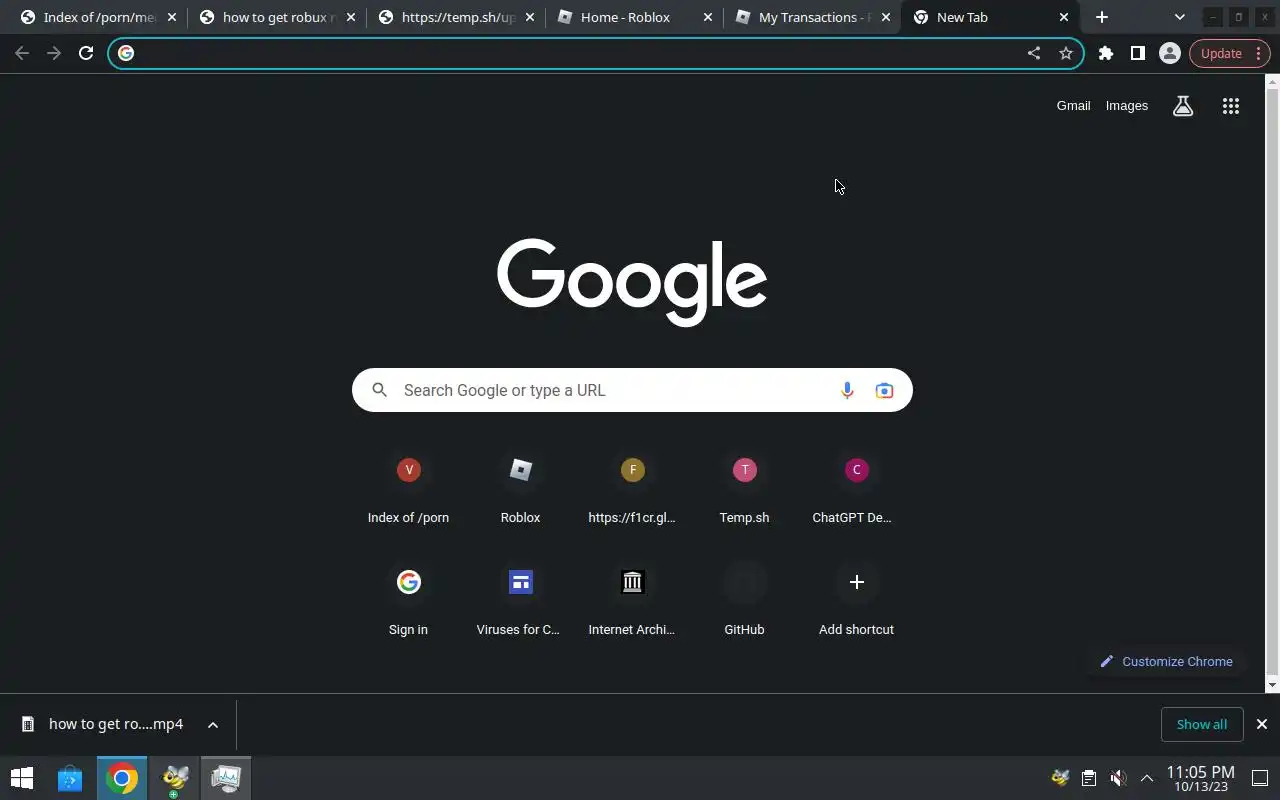Open monitor app icon in taskbar

pyautogui.click(x=226, y=778)
